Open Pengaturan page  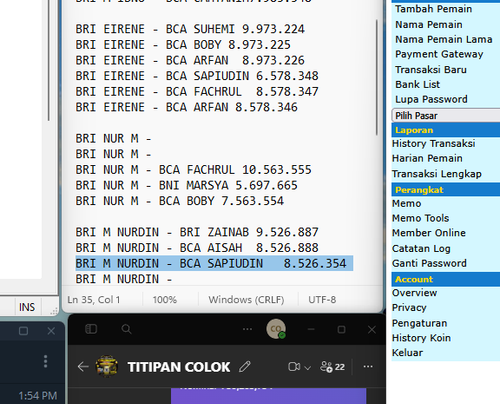[419, 323]
